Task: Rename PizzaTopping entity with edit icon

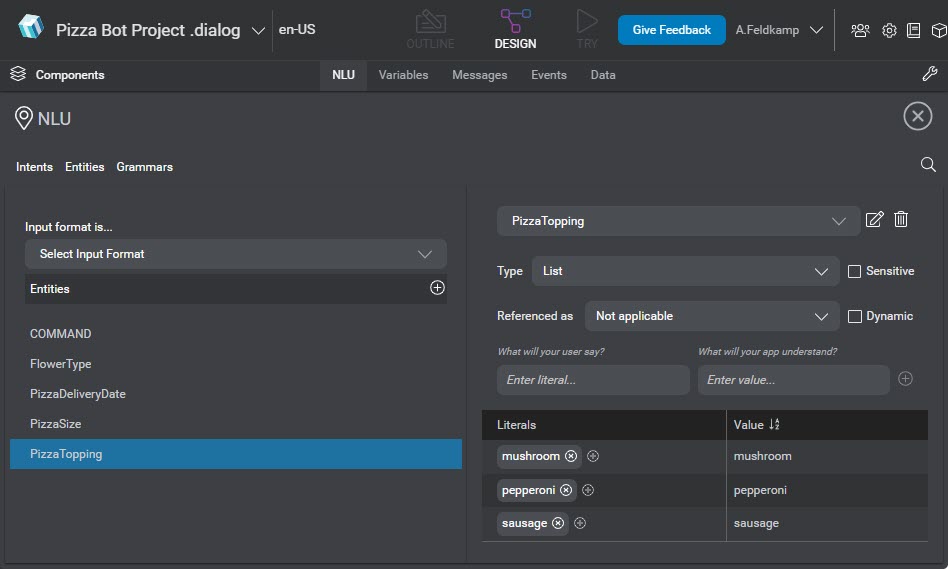Action: point(874,220)
